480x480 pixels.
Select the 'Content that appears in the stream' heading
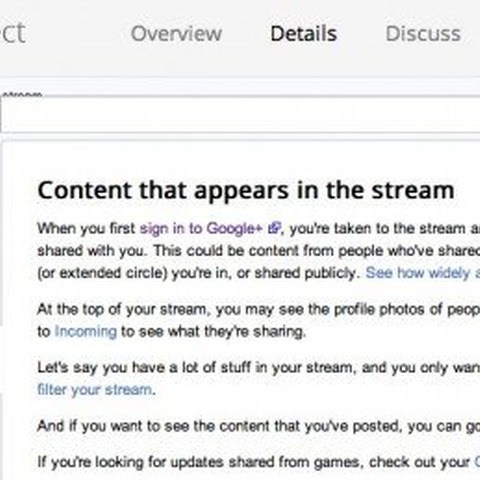[246, 191]
